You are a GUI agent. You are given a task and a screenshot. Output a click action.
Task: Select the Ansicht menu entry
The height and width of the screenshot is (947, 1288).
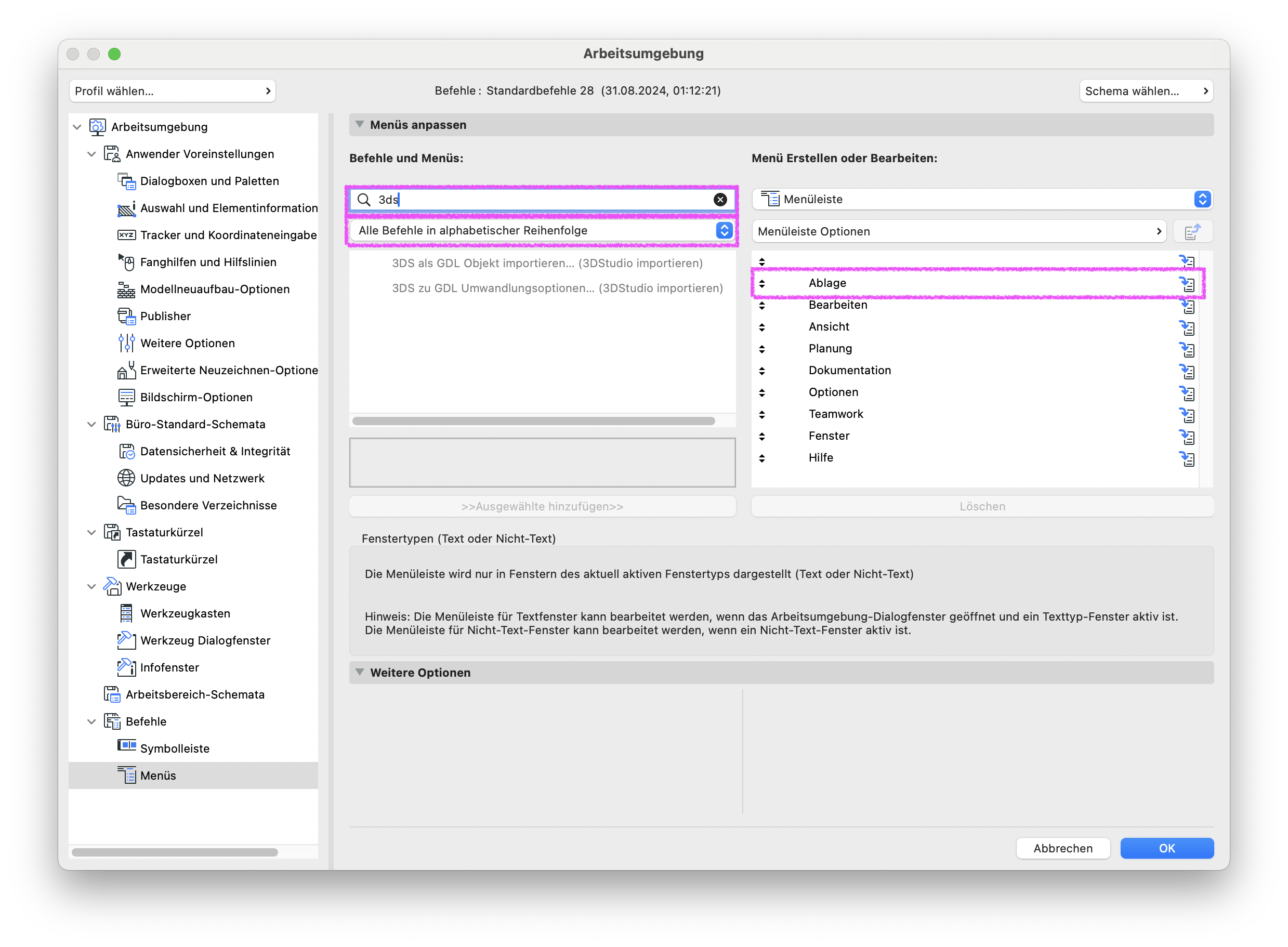829,327
